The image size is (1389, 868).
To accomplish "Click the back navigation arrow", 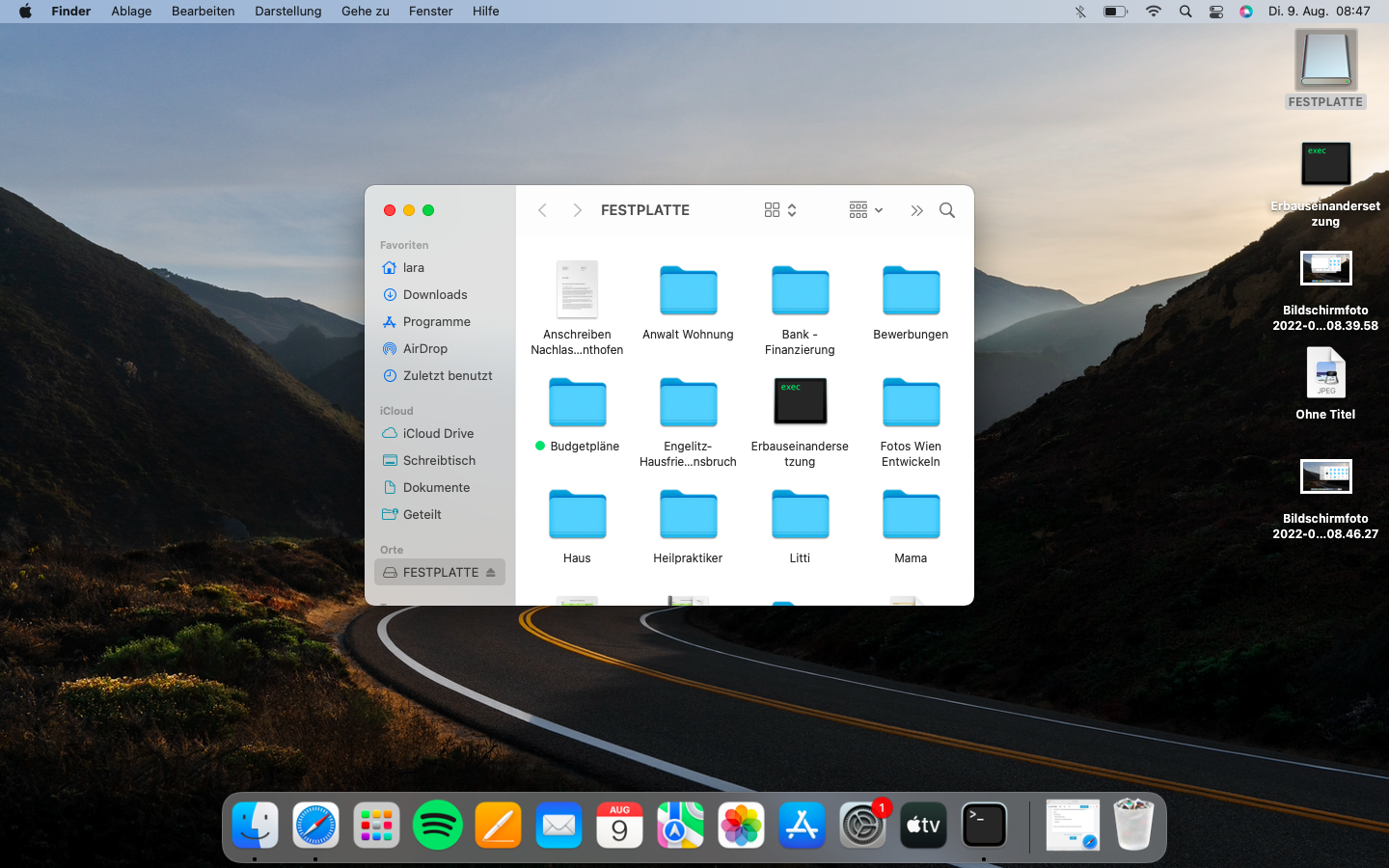I will pos(542,209).
